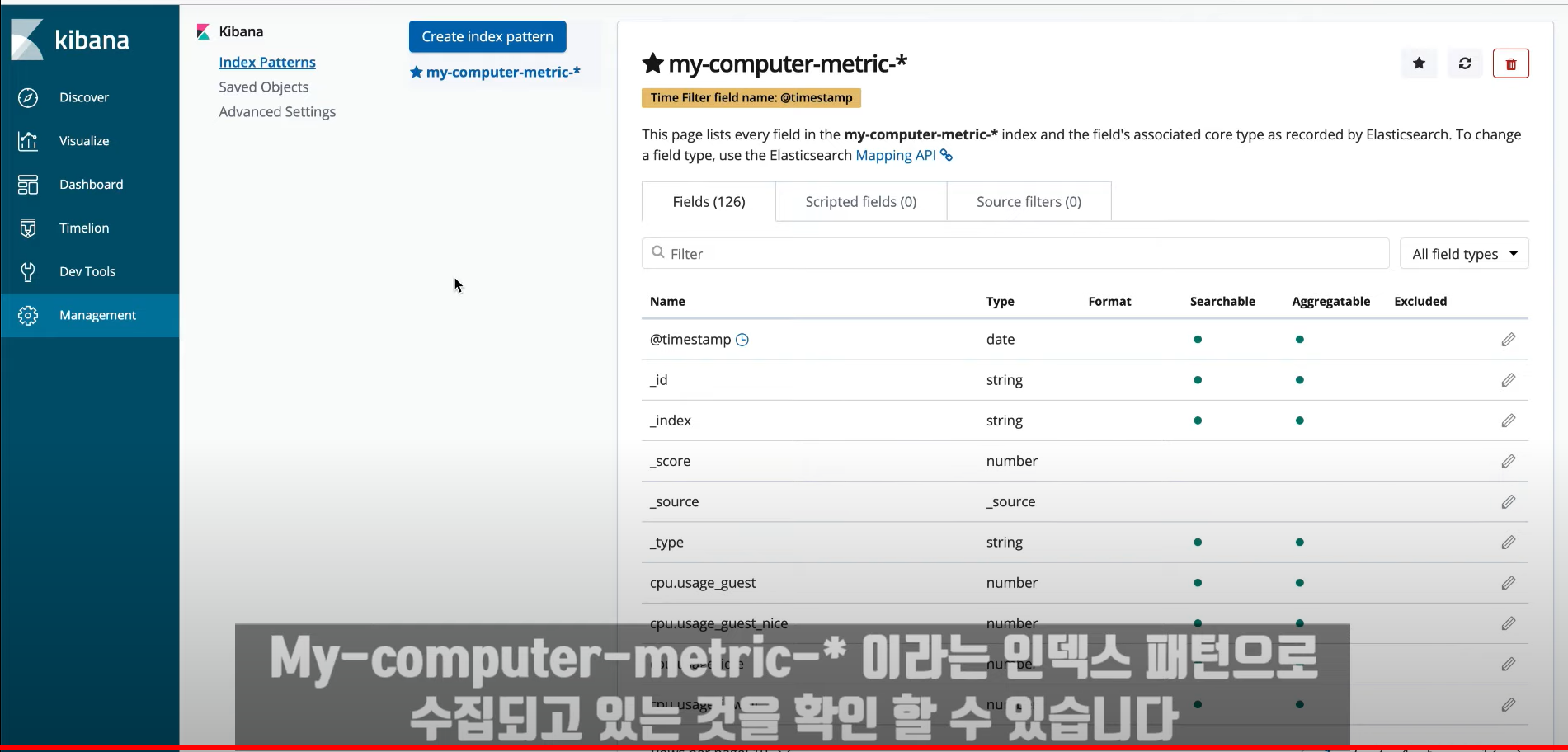
Task: Click the clock icon next to @timestamp
Action: (x=742, y=340)
